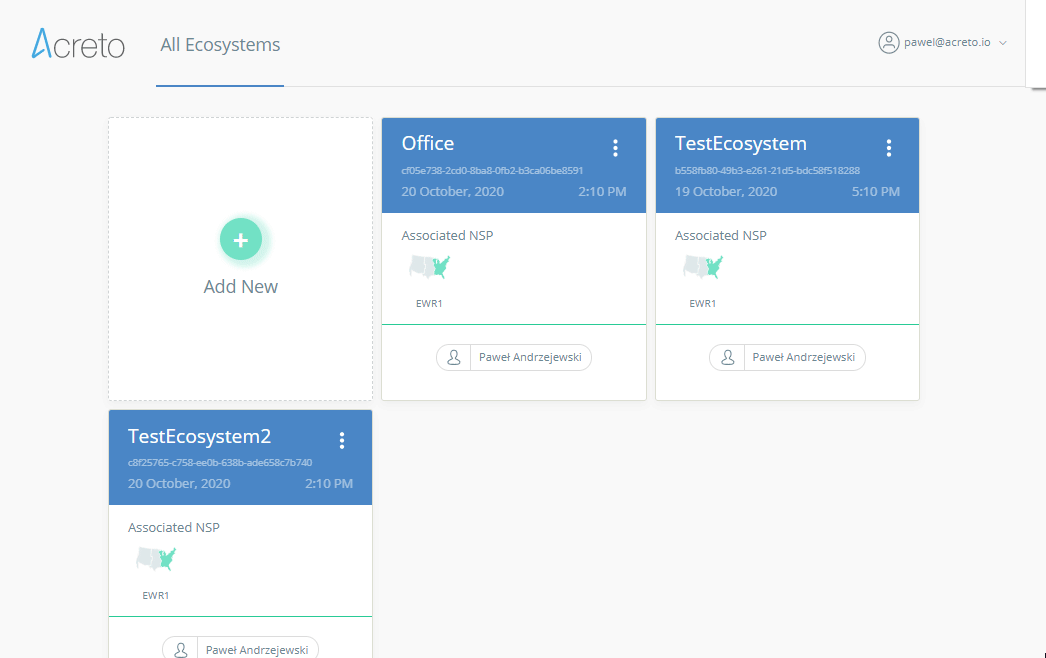
Task: Click the 2:10 PM time in the TestEcosystem2 card
Action: (x=329, y=484)
